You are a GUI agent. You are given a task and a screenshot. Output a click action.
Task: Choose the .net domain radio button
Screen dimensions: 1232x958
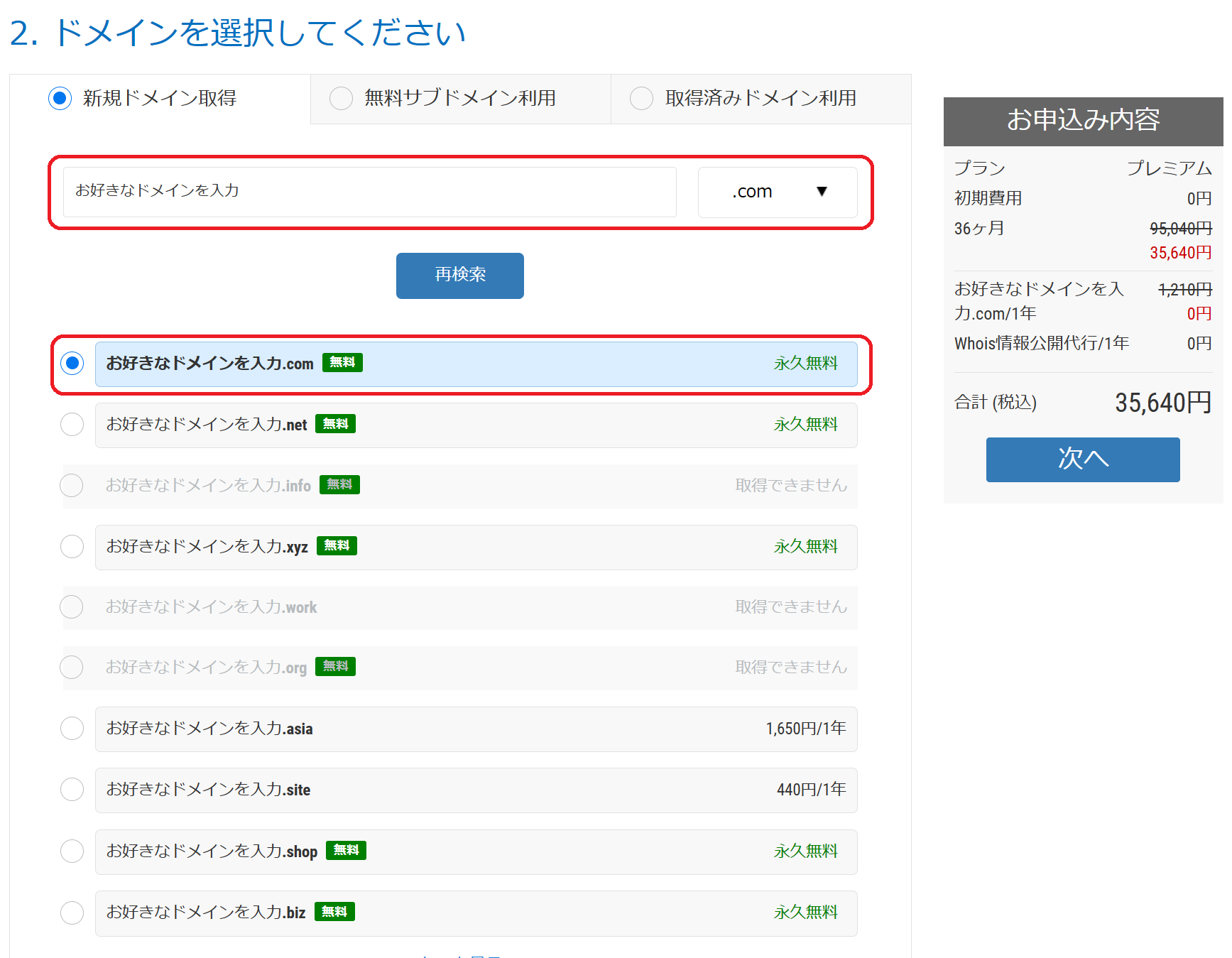point(72,425)
